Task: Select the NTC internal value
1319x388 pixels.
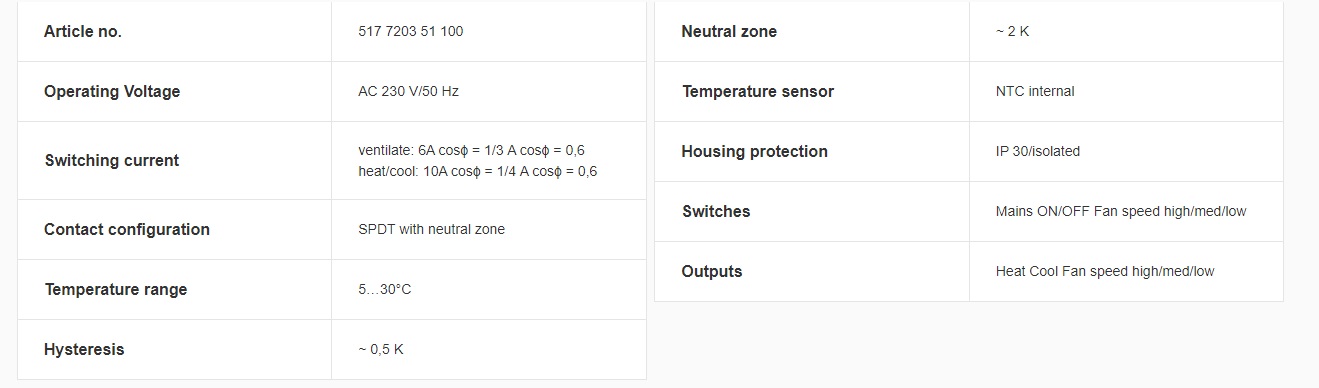Action: (1035, 91)
